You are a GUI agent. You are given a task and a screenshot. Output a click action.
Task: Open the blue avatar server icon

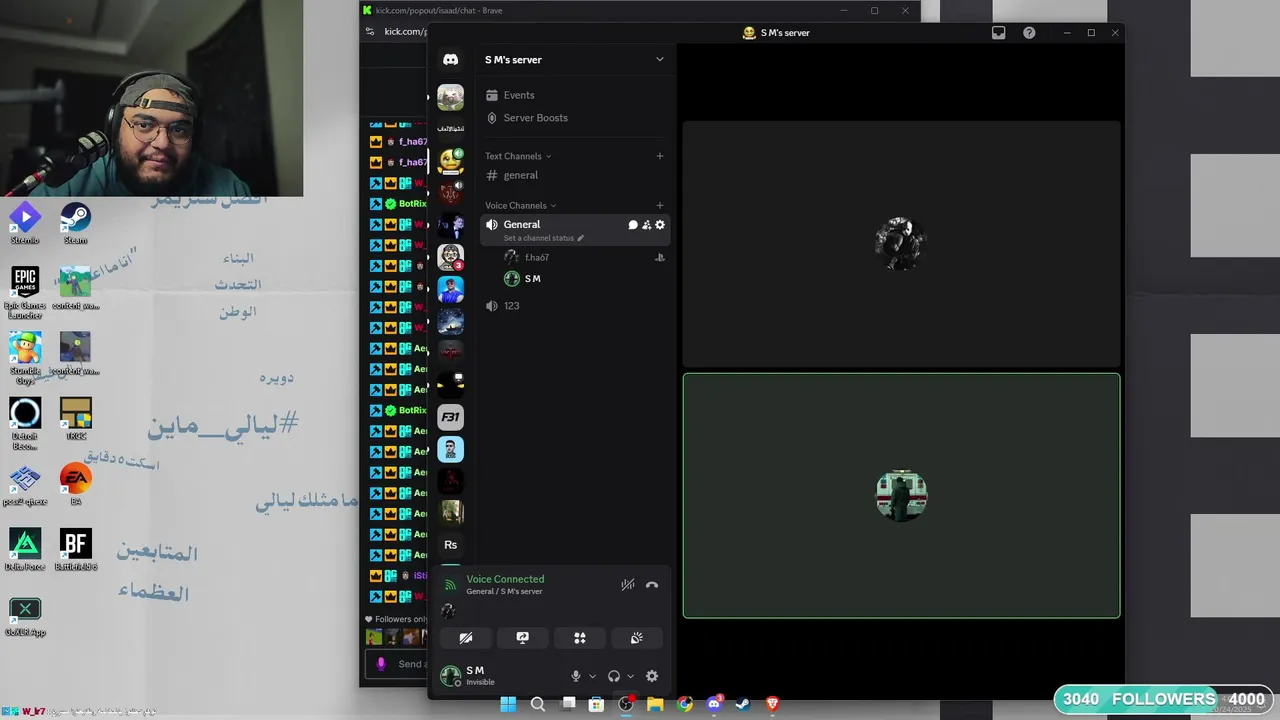pos(450,289)
